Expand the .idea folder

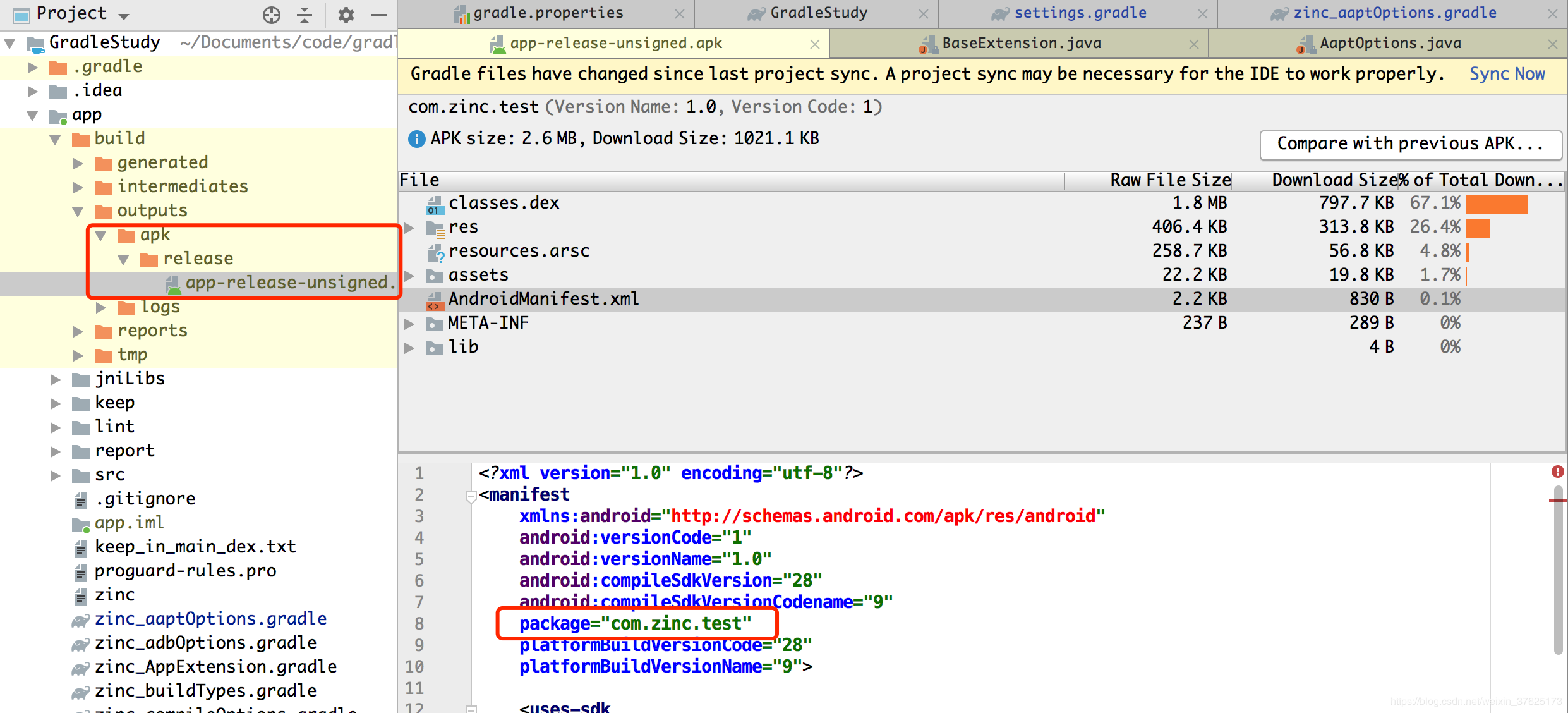(33, 92)
